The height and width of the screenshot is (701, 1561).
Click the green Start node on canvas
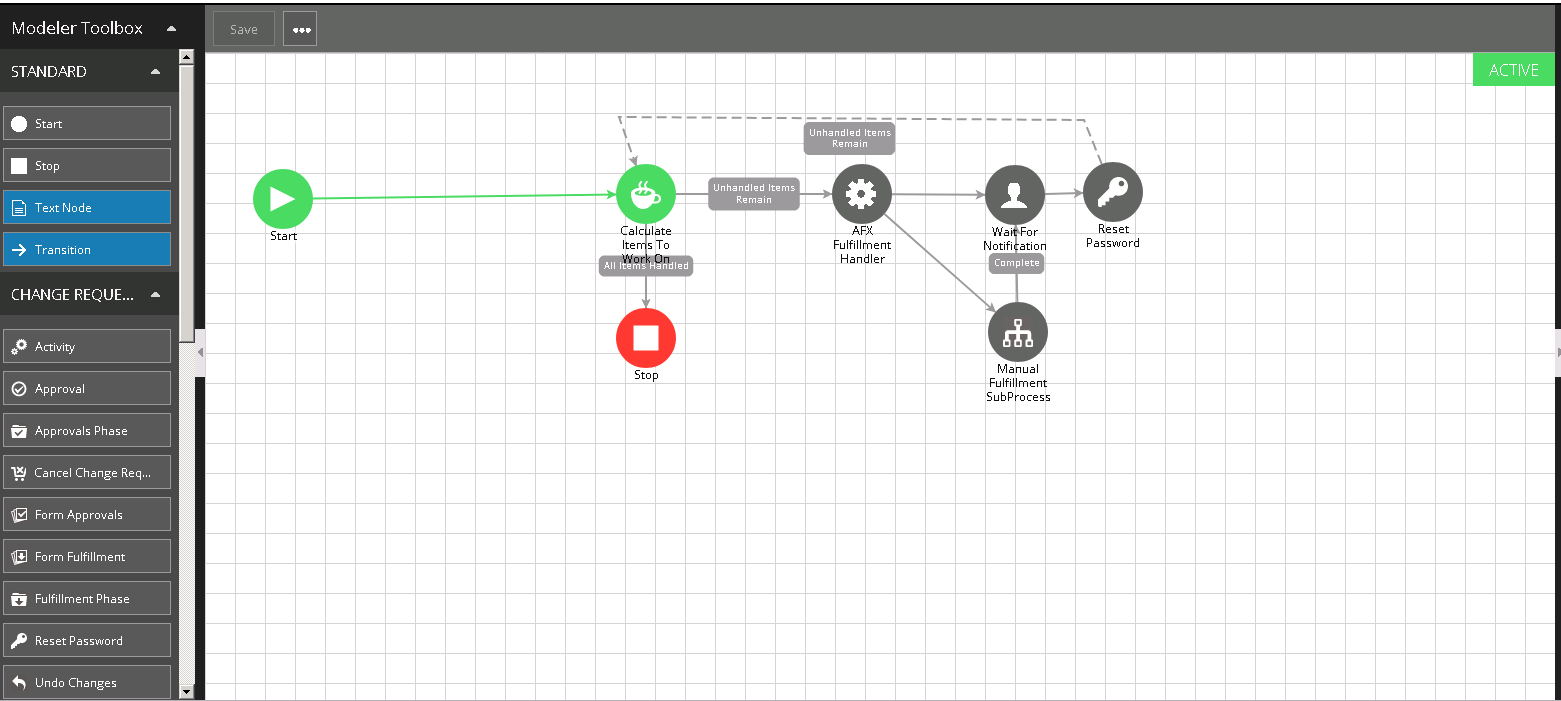tap(283, 199)
